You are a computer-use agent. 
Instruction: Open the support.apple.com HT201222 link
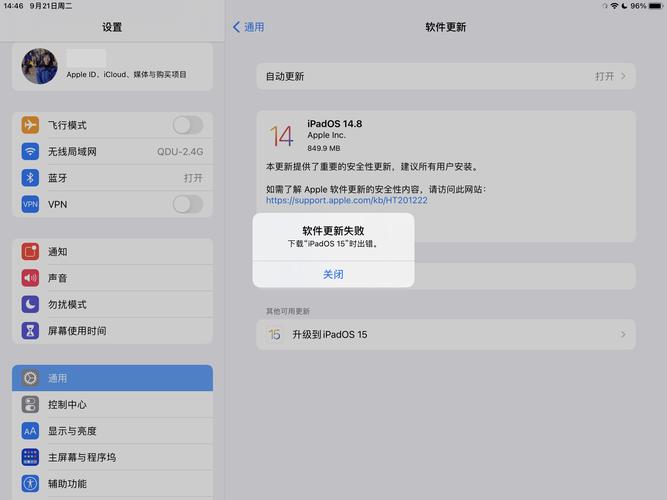pyautogui.click(x=347, y=200)
